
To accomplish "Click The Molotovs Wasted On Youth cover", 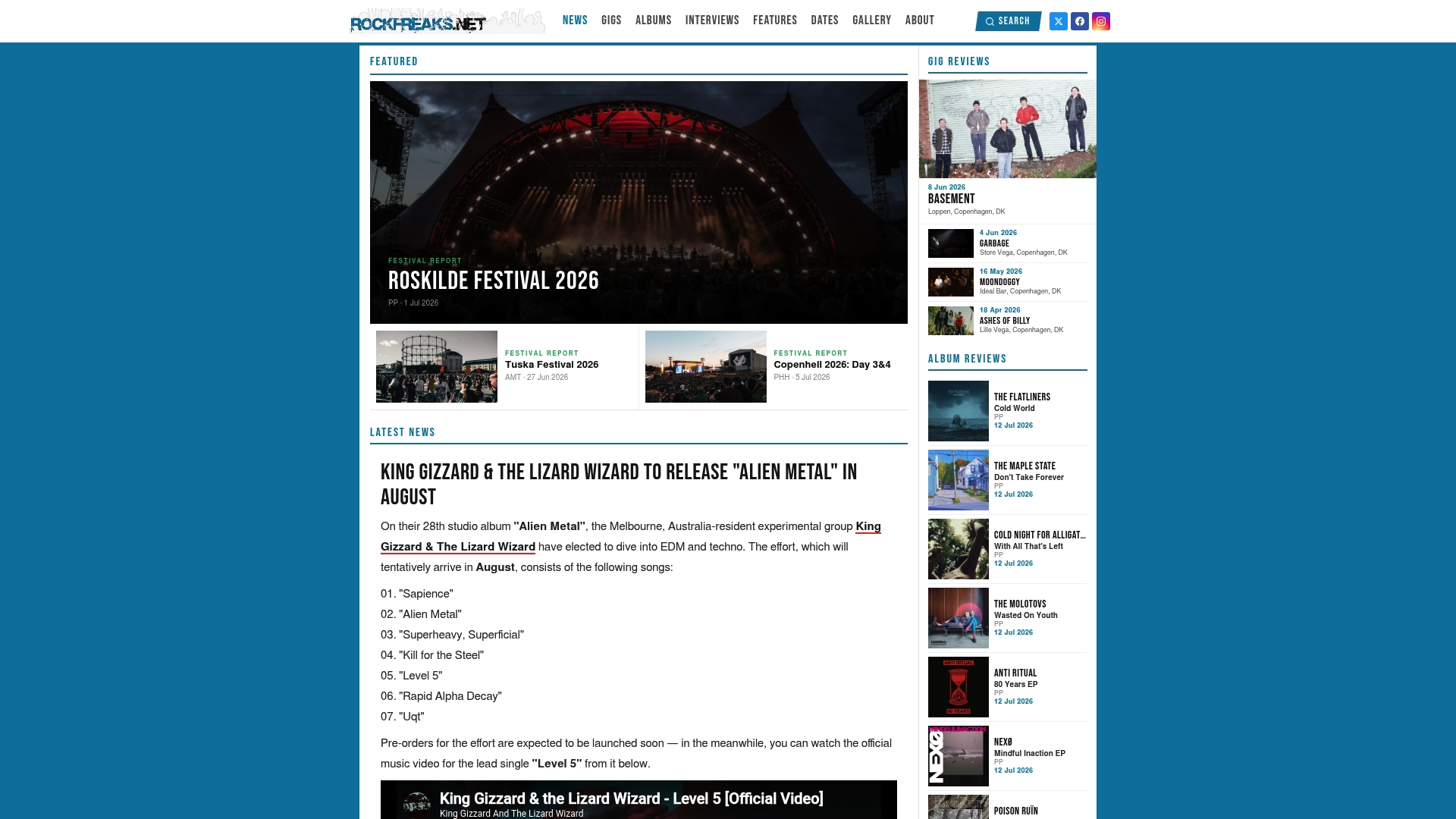I will [958, 618].
